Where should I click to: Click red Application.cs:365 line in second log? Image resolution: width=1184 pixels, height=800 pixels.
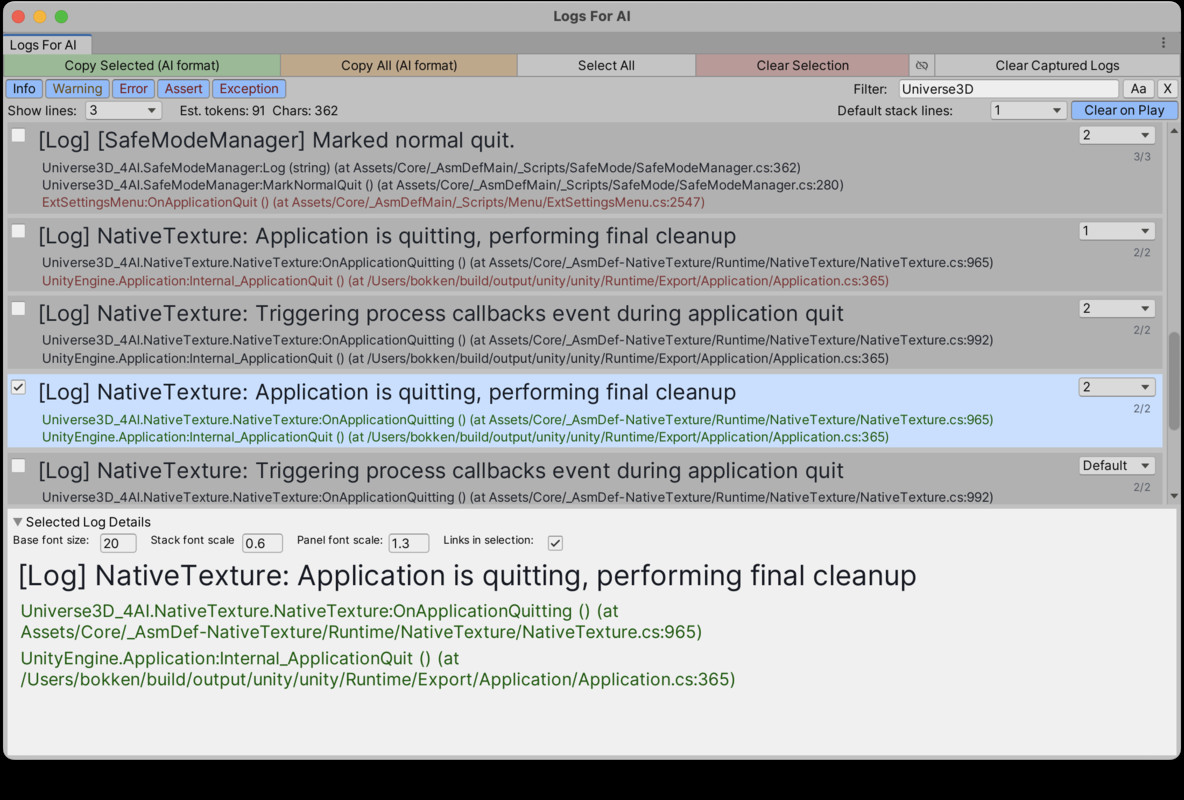coord(465,280)
